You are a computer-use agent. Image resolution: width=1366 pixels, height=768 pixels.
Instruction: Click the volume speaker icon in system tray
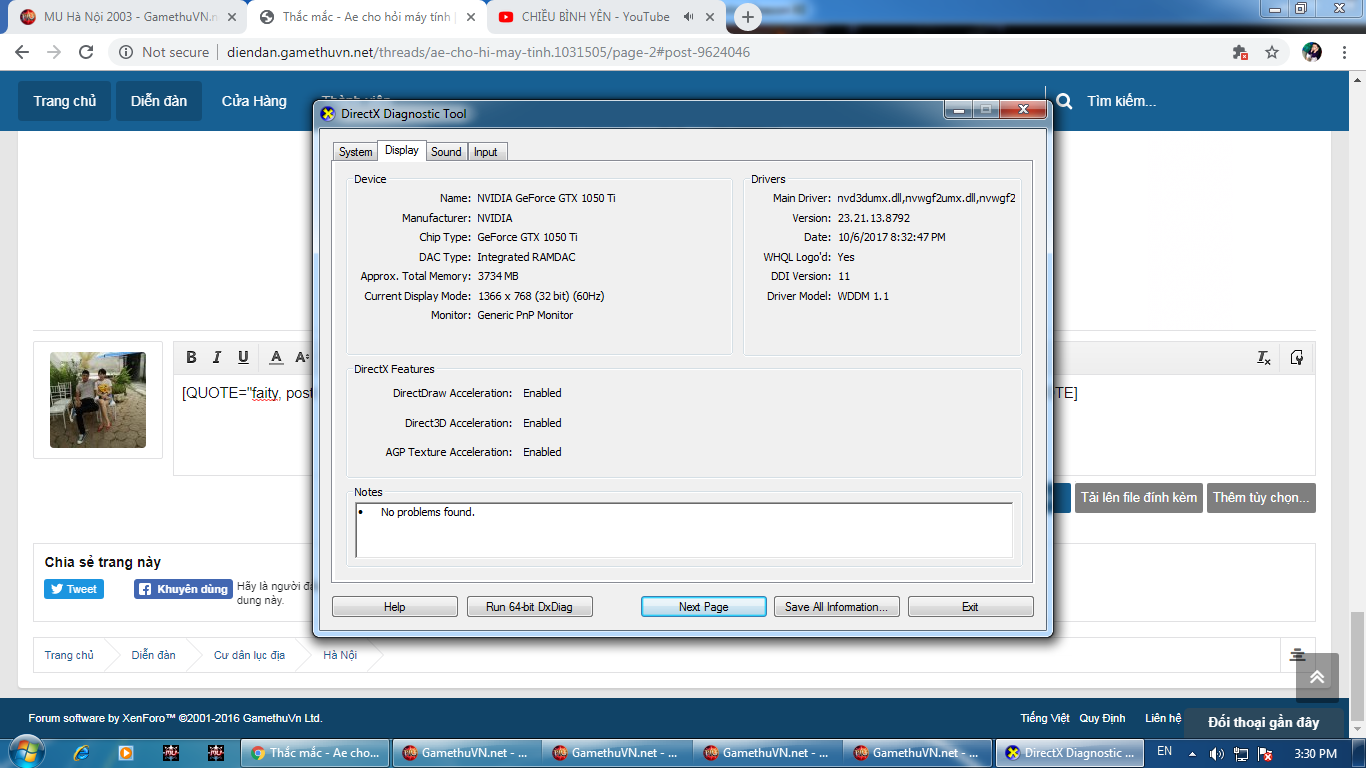(1216, 753)
